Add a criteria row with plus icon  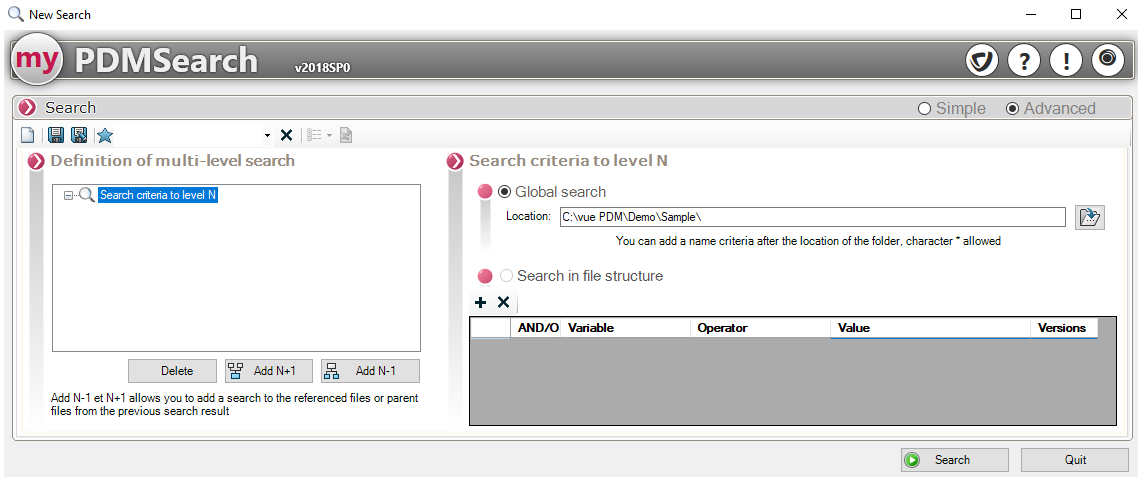[x=480, y=302]
